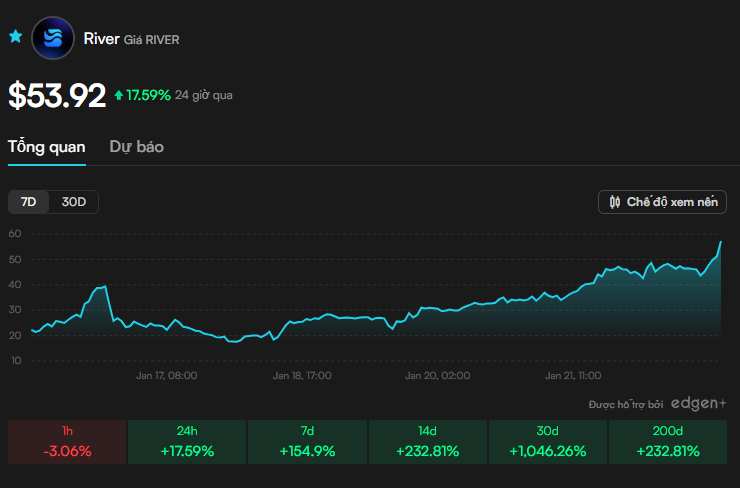The width and height of the screenshot is (740, 490).
Task: Click the Jan 17, 08:00 axis label
Action: (167, 376)
